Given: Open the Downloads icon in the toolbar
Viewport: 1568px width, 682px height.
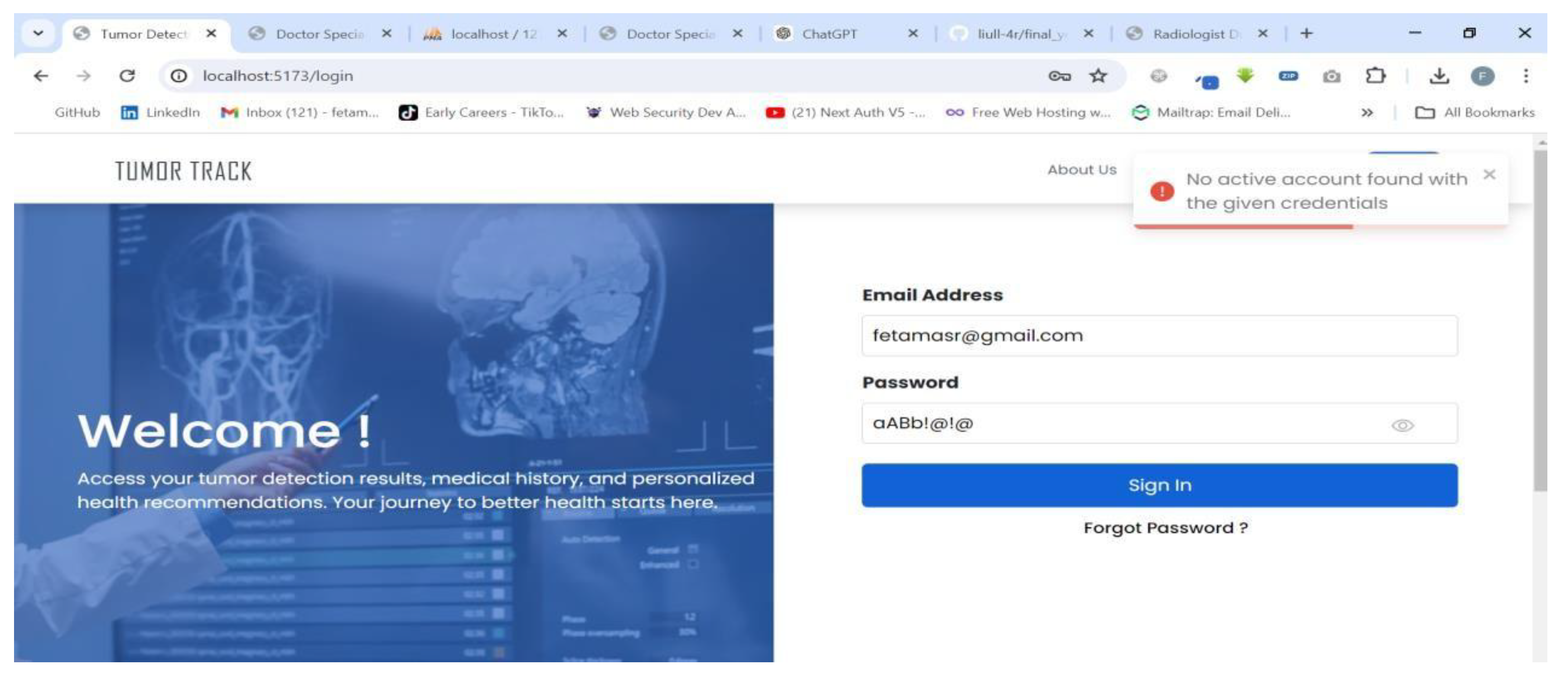Looking at the screenshot, I should click(1439, 77).
